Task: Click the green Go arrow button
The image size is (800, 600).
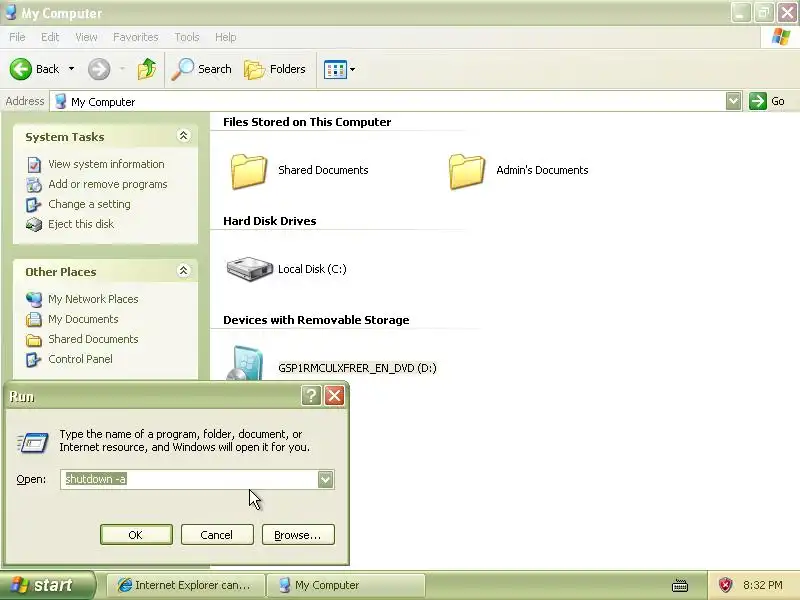Action: pos(758,101)
